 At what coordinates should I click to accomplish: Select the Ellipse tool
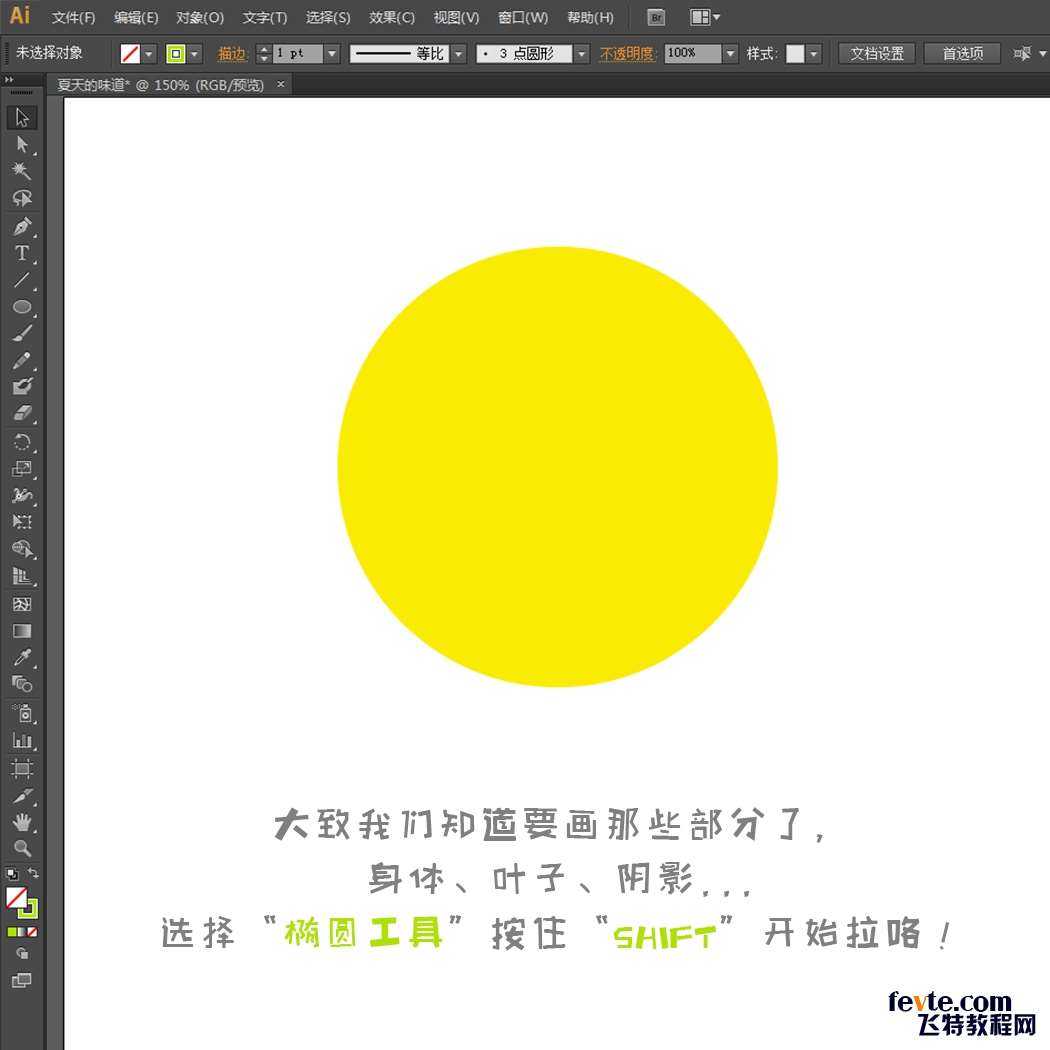pyautogui.click(x=22, y=307)
